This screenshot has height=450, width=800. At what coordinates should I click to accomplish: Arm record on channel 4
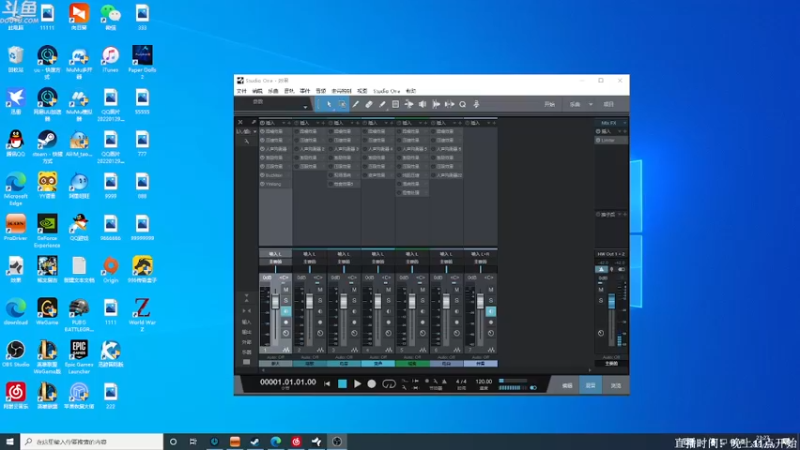coord(388,322)
